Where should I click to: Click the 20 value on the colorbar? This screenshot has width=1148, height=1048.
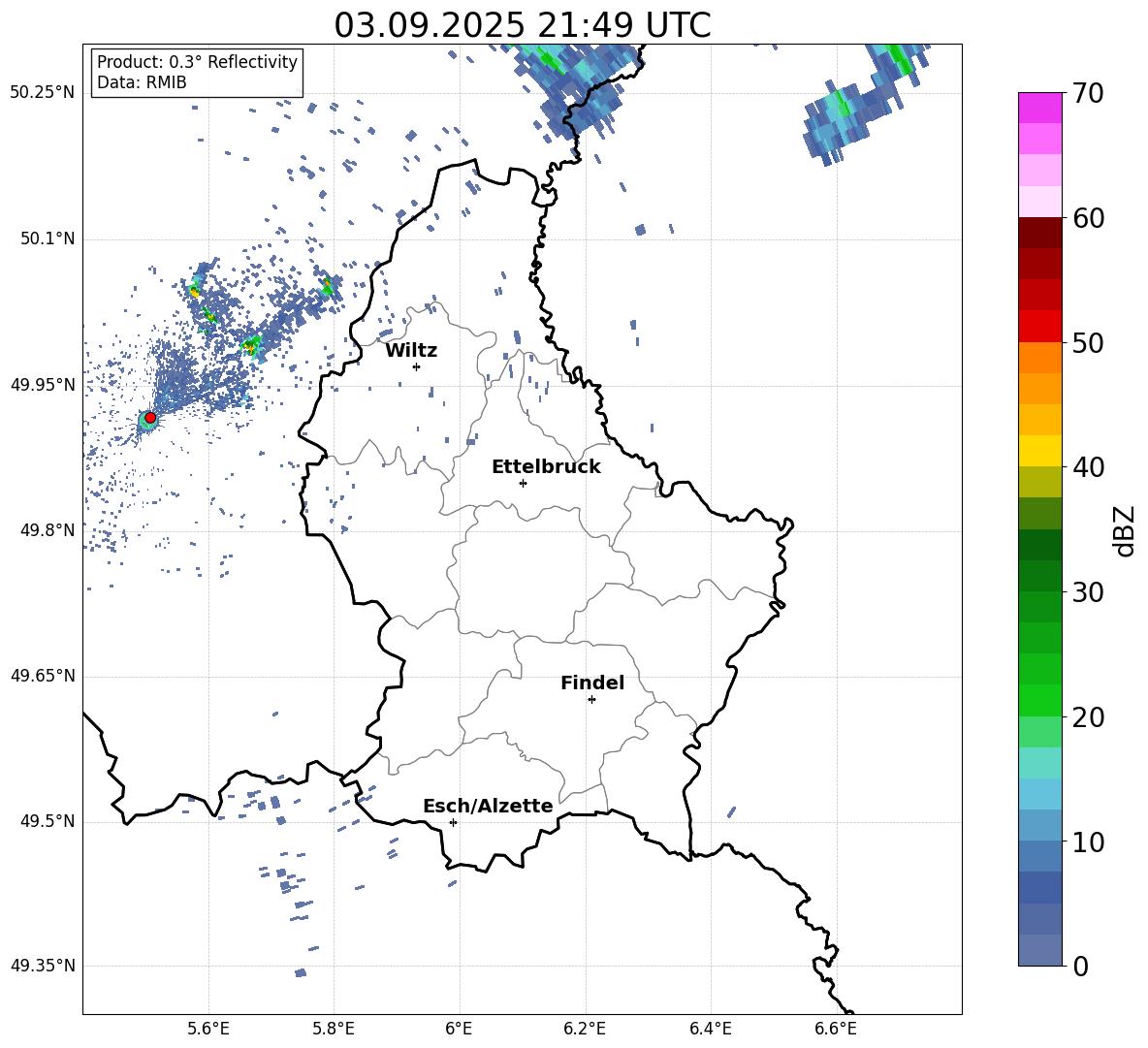[1088, 717]
